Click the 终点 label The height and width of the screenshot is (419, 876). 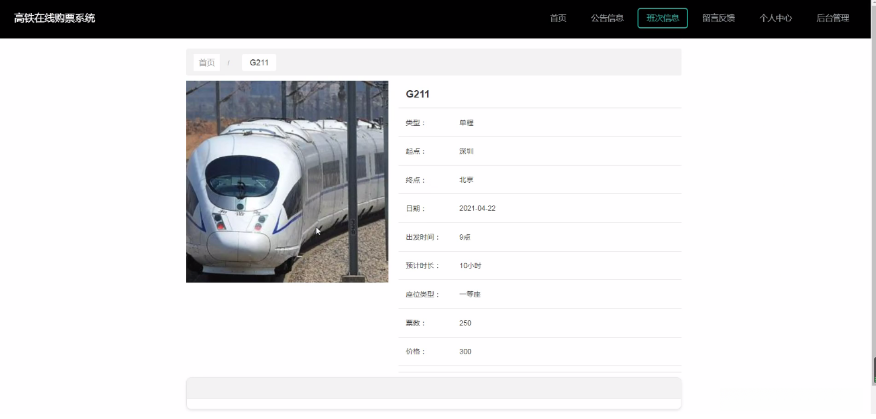[415, 180]
